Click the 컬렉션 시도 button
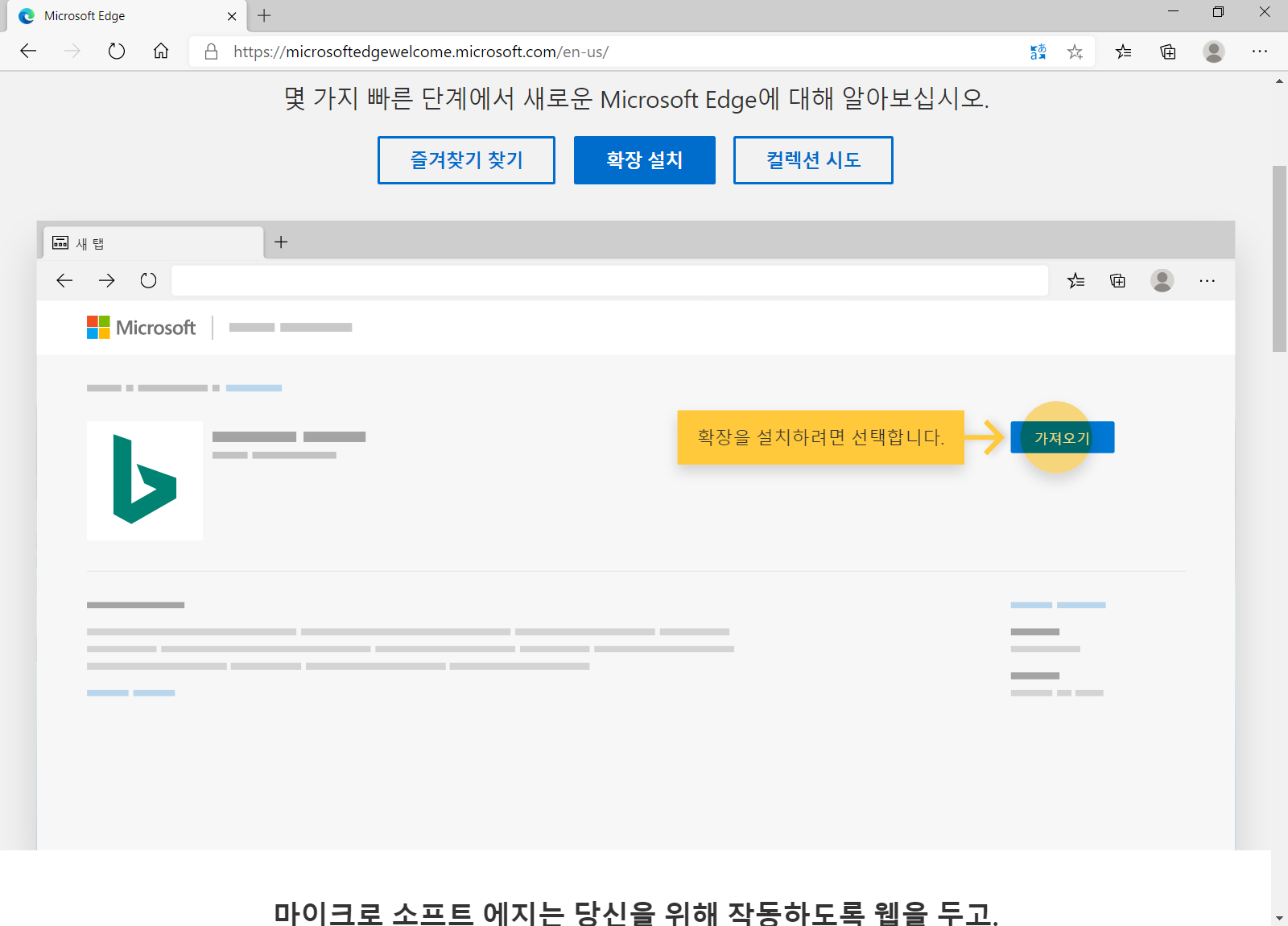This screenshot has width=1288, height=926. (813, 160)
